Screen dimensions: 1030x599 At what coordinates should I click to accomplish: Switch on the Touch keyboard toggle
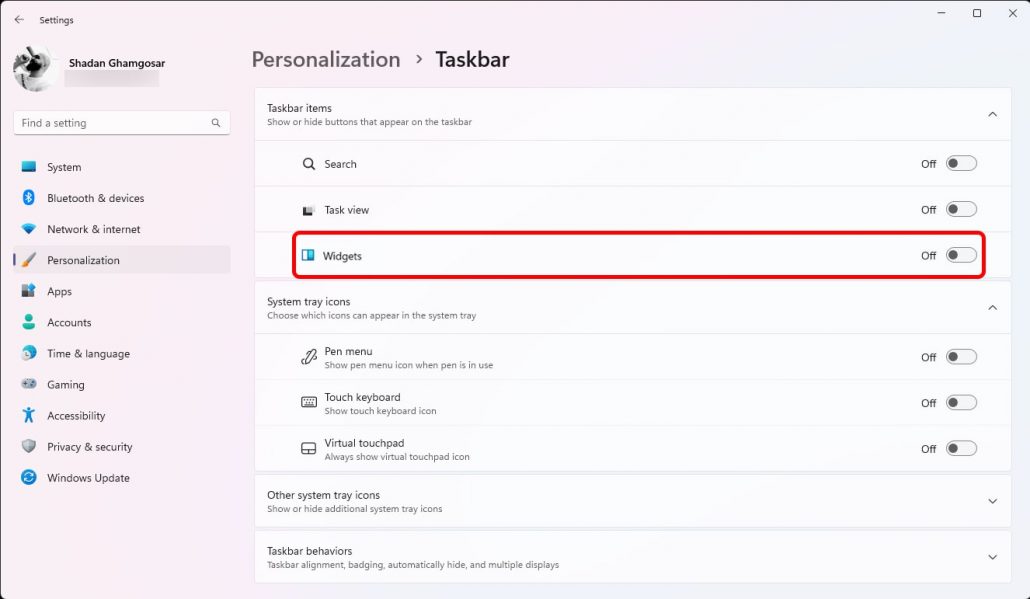(x=961, y=403)
